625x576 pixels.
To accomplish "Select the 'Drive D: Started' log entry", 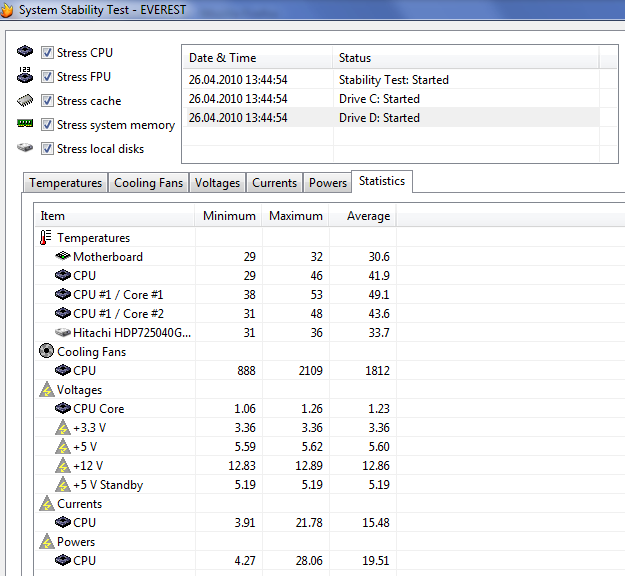I will point(391,118).
